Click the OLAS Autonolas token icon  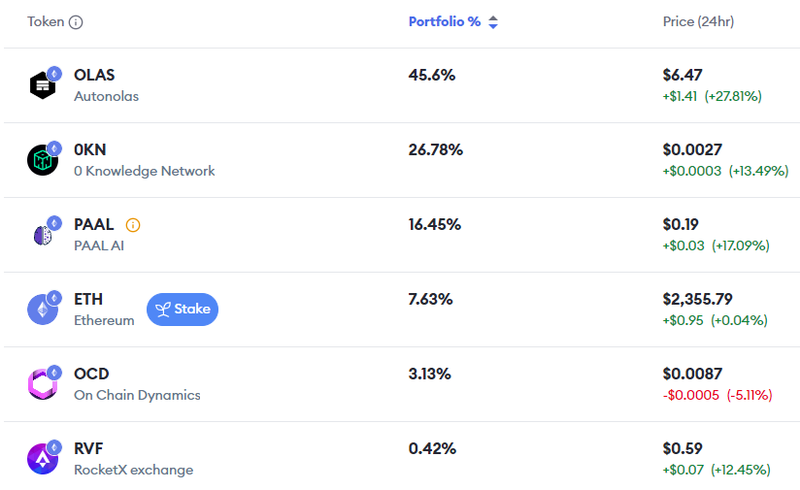point(43,86)
